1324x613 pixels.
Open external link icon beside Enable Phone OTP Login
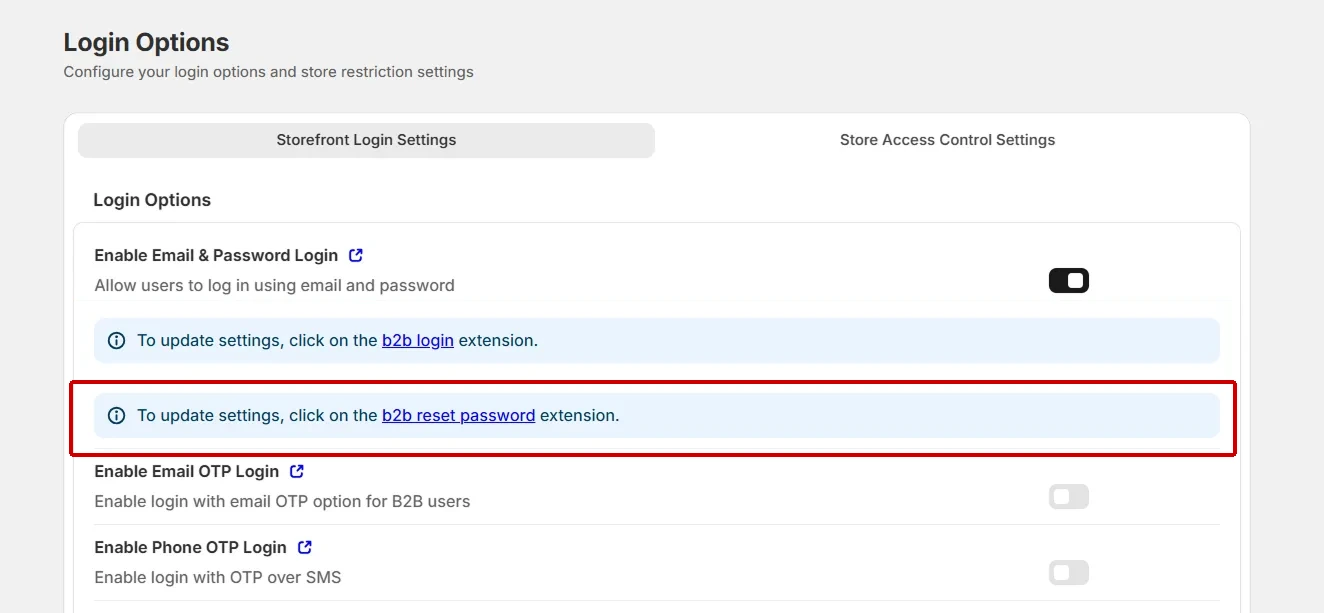pos(305,547)
